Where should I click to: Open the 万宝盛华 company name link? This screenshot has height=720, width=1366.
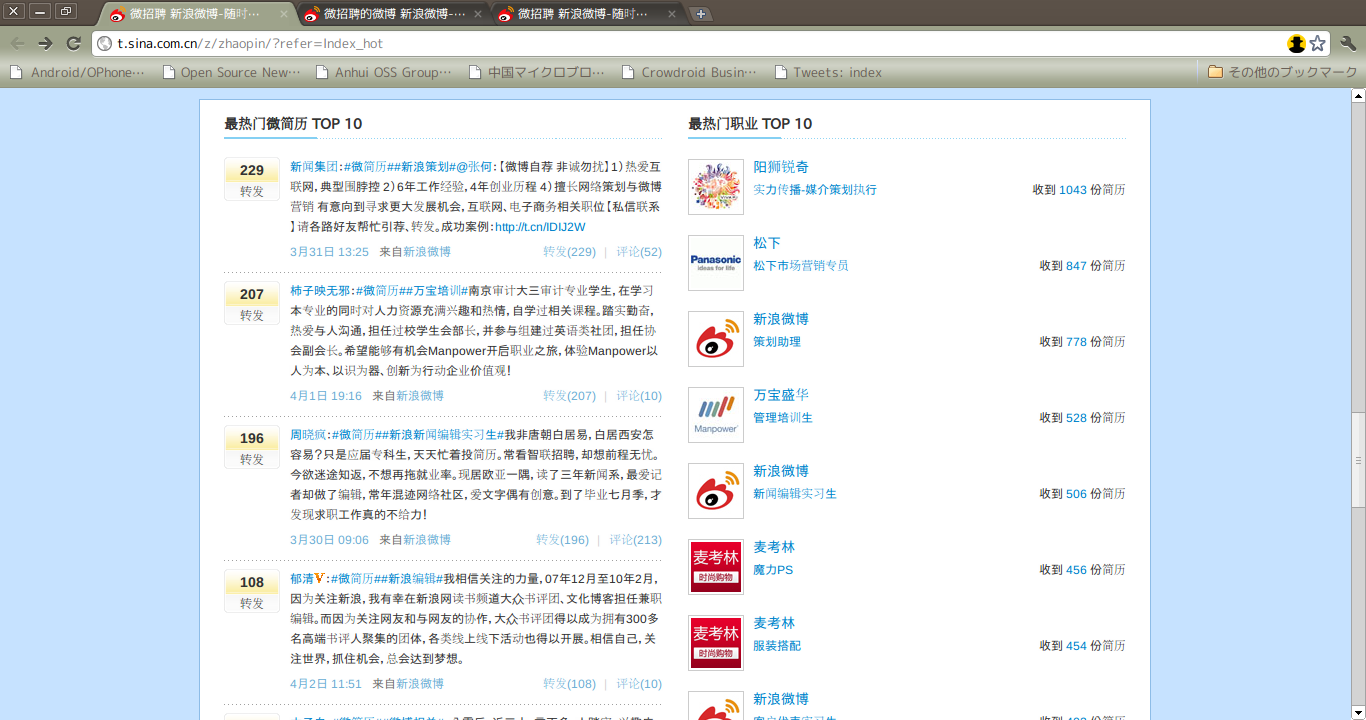coord(781,395)
